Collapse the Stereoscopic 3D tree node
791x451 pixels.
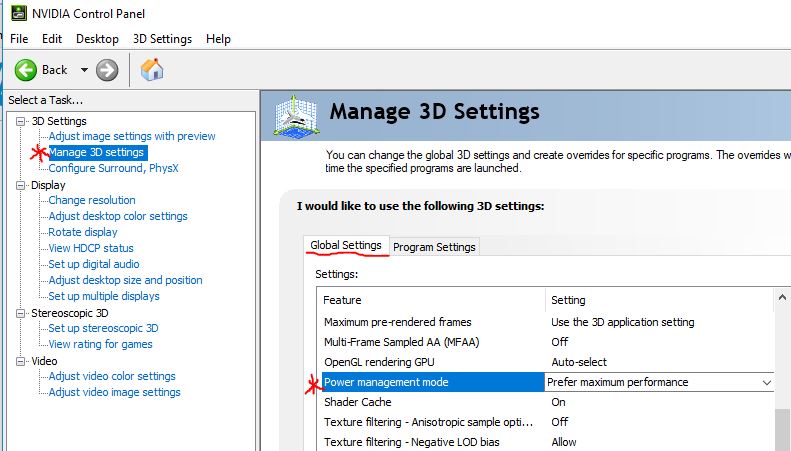point(21,313)
